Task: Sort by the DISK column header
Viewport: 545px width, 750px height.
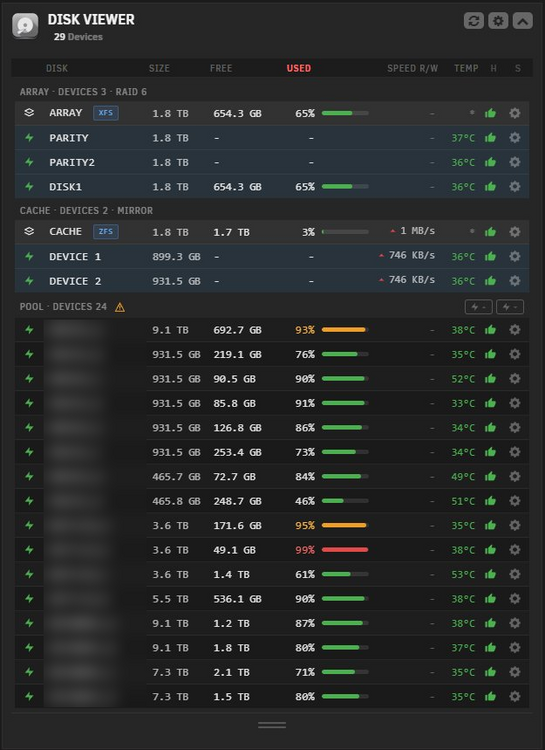Action: (x=57, y=68)
